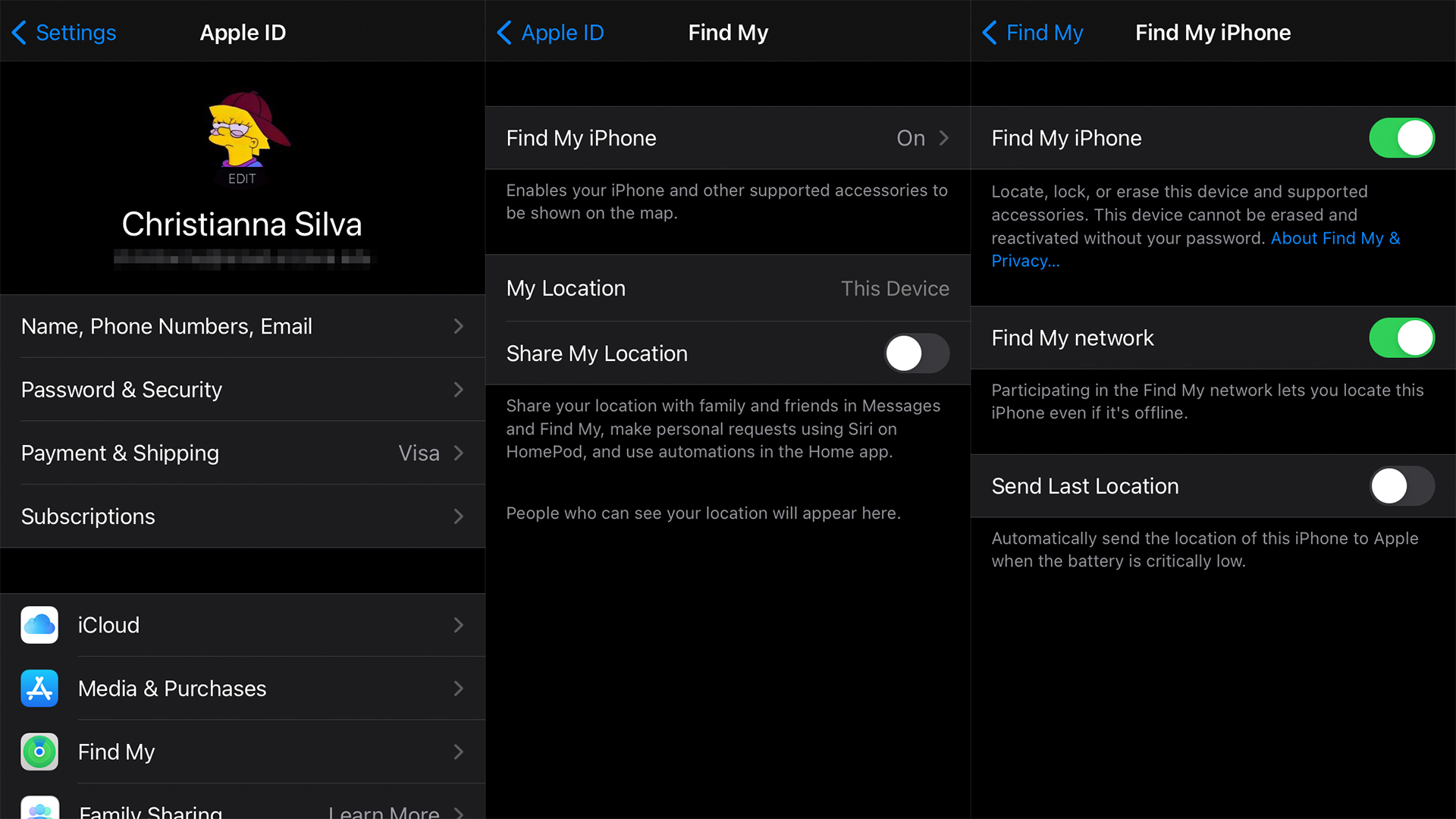1456x819 pixels.
Task: Toggle Find My iPhone on or off
Action: pos(1404,139)
